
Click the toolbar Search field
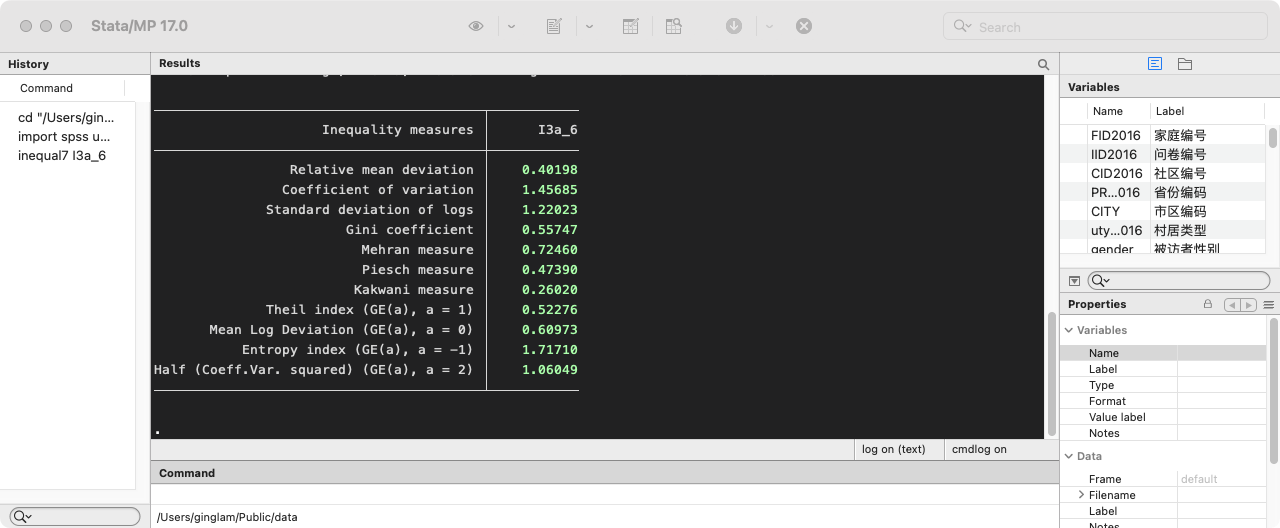point(1105,27)
